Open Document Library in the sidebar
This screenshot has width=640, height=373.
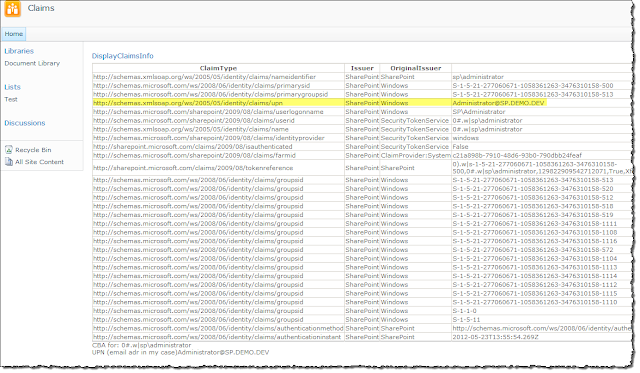(x=32, y=63)
